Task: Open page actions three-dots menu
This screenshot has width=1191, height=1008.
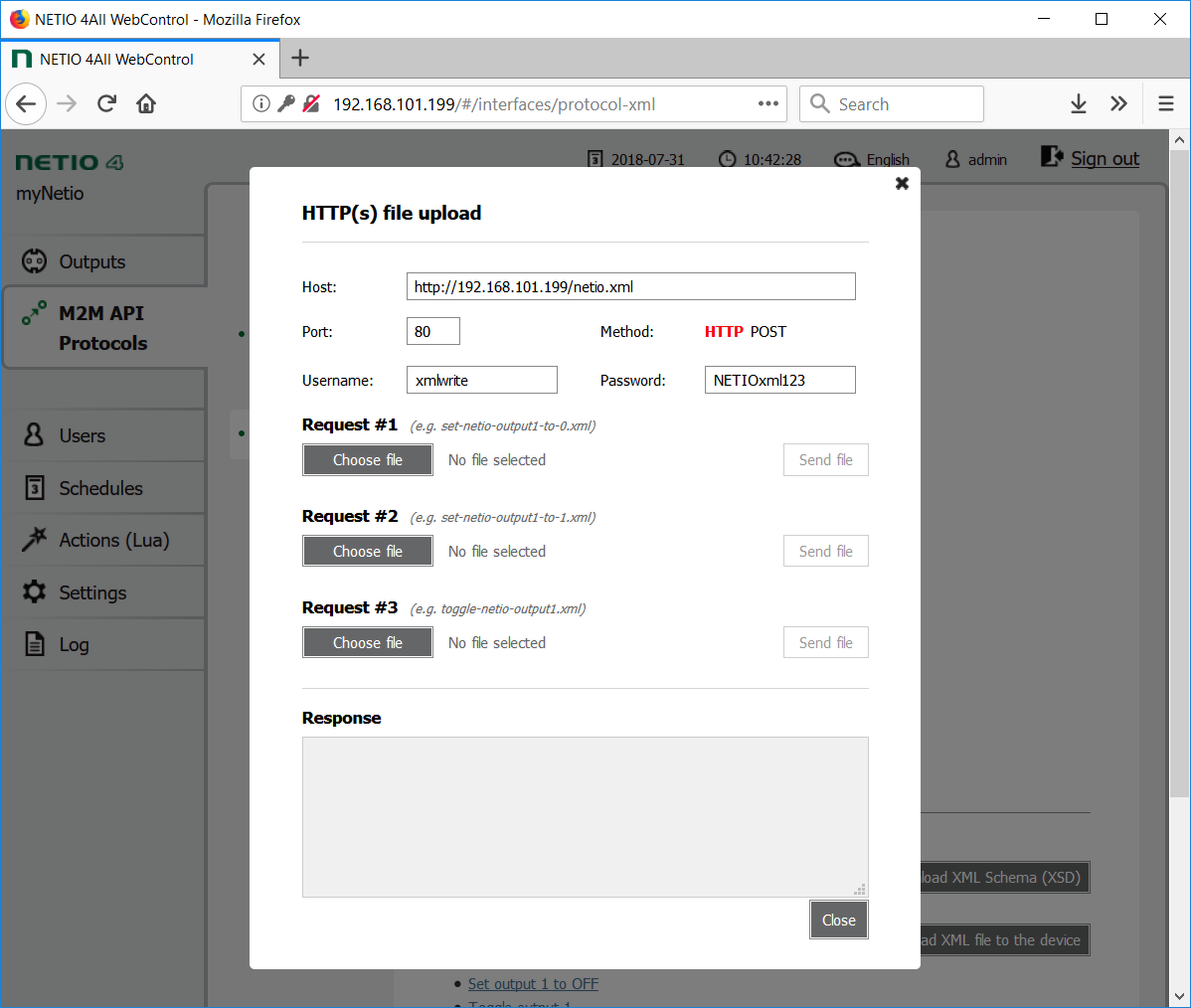Action: coord(767,103)
